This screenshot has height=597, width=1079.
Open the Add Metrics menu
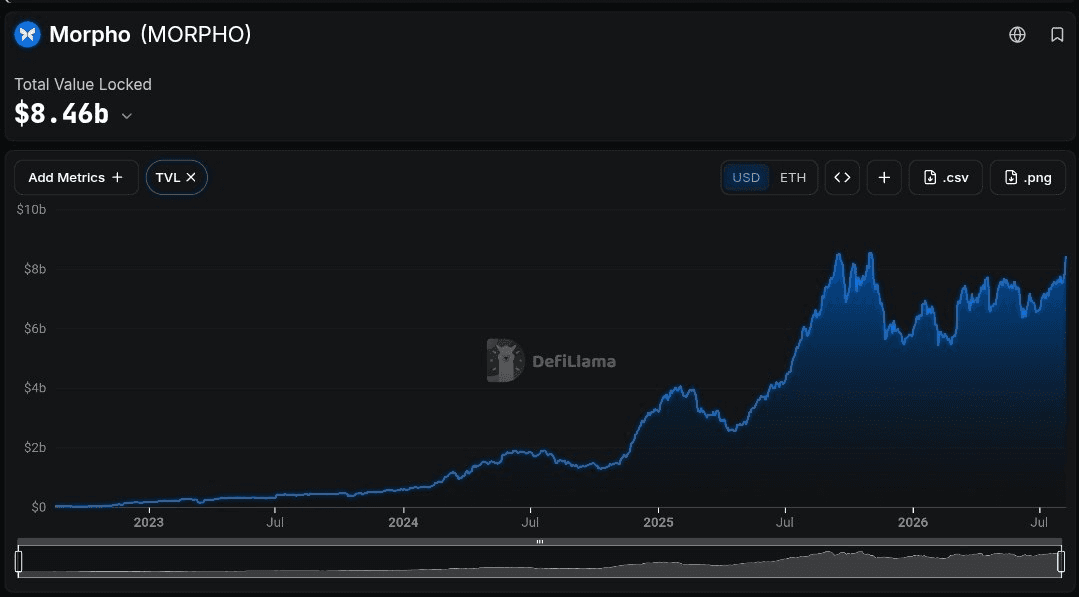76,177
